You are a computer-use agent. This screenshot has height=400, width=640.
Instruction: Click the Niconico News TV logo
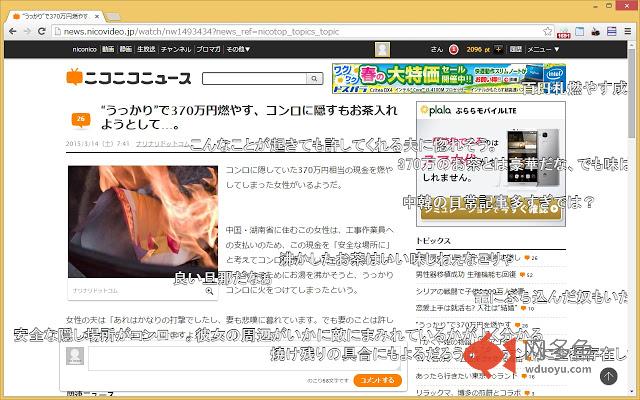(x=129, y=78)
